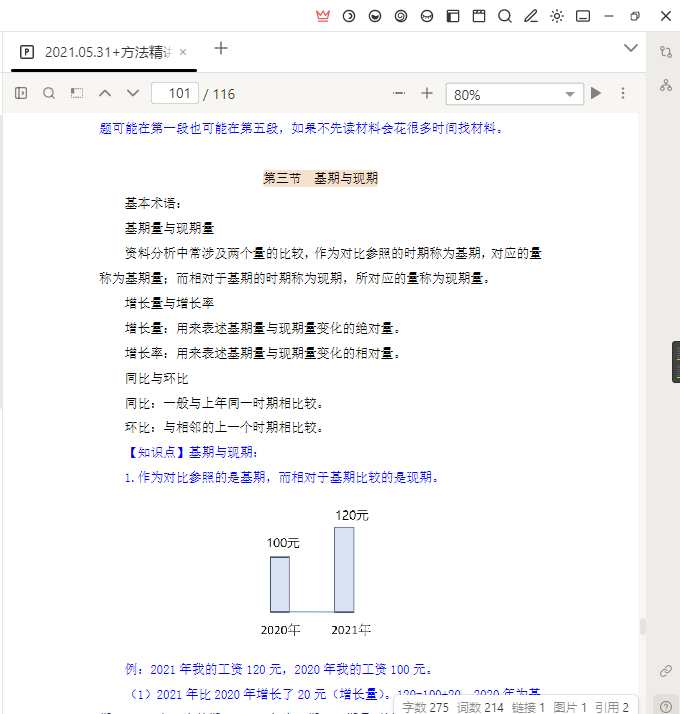Start presentation play button
Image resolution: width=680 pixels, height=714 pixels.
596,93
